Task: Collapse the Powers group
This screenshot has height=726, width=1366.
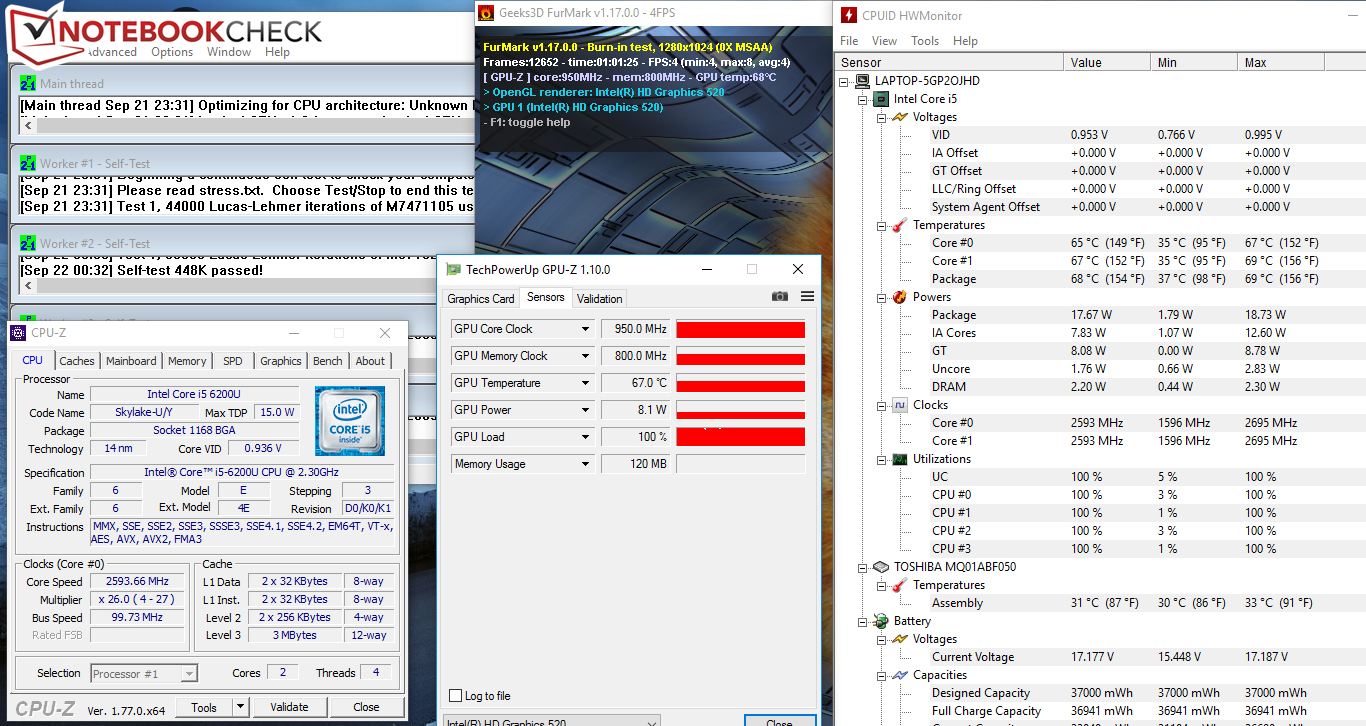Action: click(881, 297)
